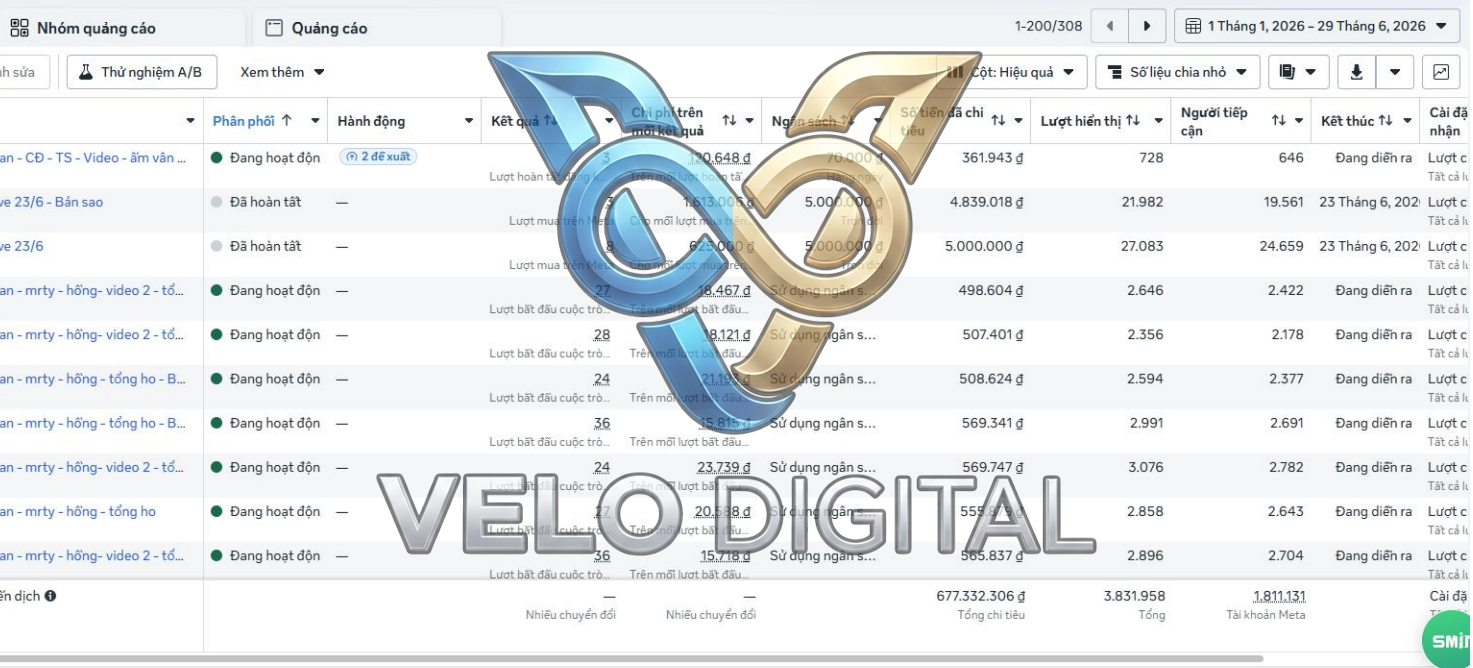This screenshot has height=668, width=1473.
Task: Open the reports icon dropdown button
Action: (x=1298, y=72)
